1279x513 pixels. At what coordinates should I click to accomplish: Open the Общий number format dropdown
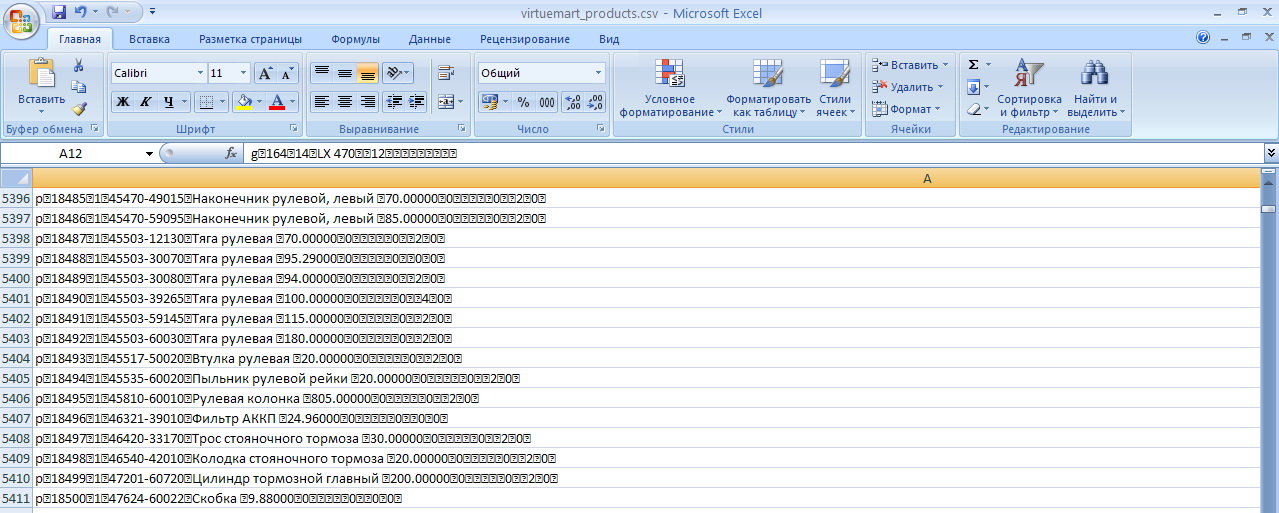point(599,73)
